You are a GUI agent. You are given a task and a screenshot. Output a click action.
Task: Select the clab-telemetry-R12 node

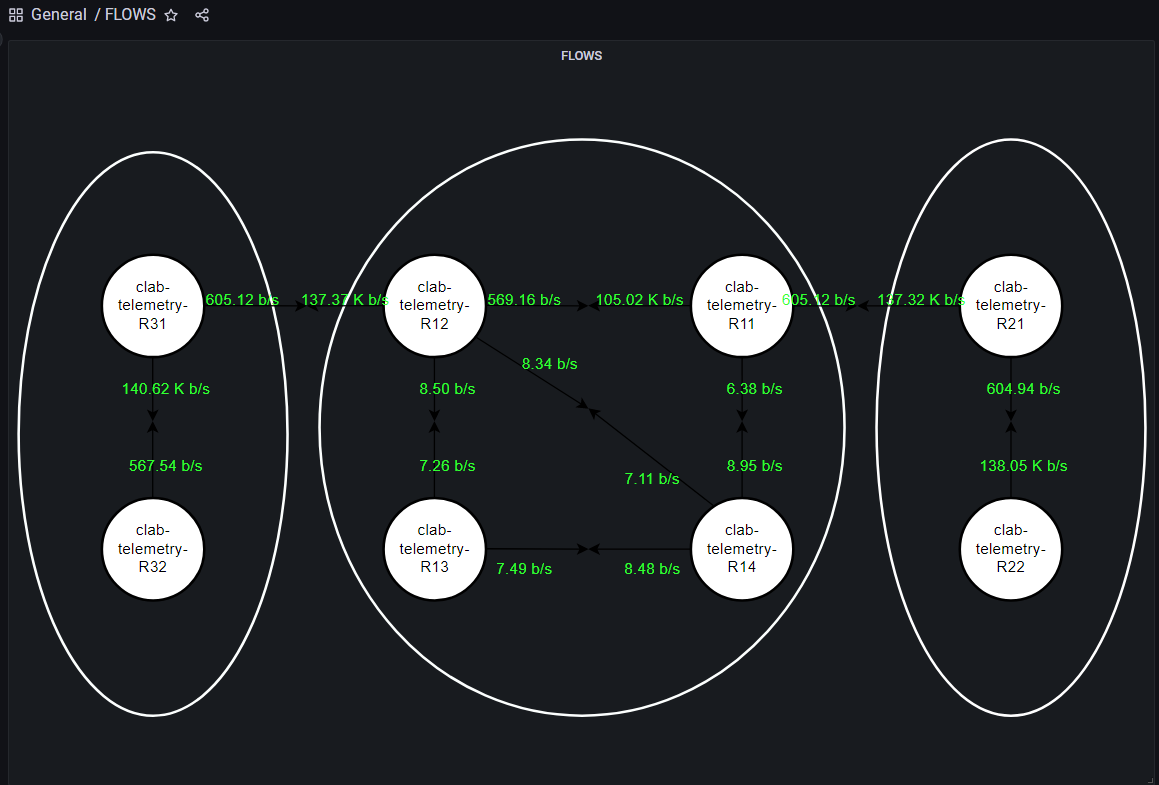[x=434, y=305]
